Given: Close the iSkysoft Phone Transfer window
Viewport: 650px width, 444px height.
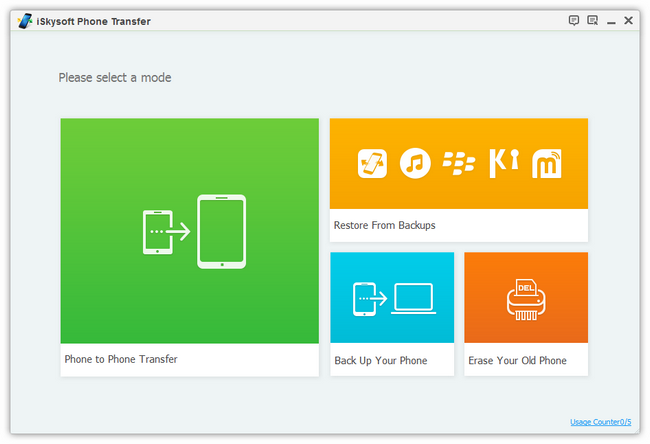Looking at the screenshot, I should pyautogui.click(x=628, y=20).
